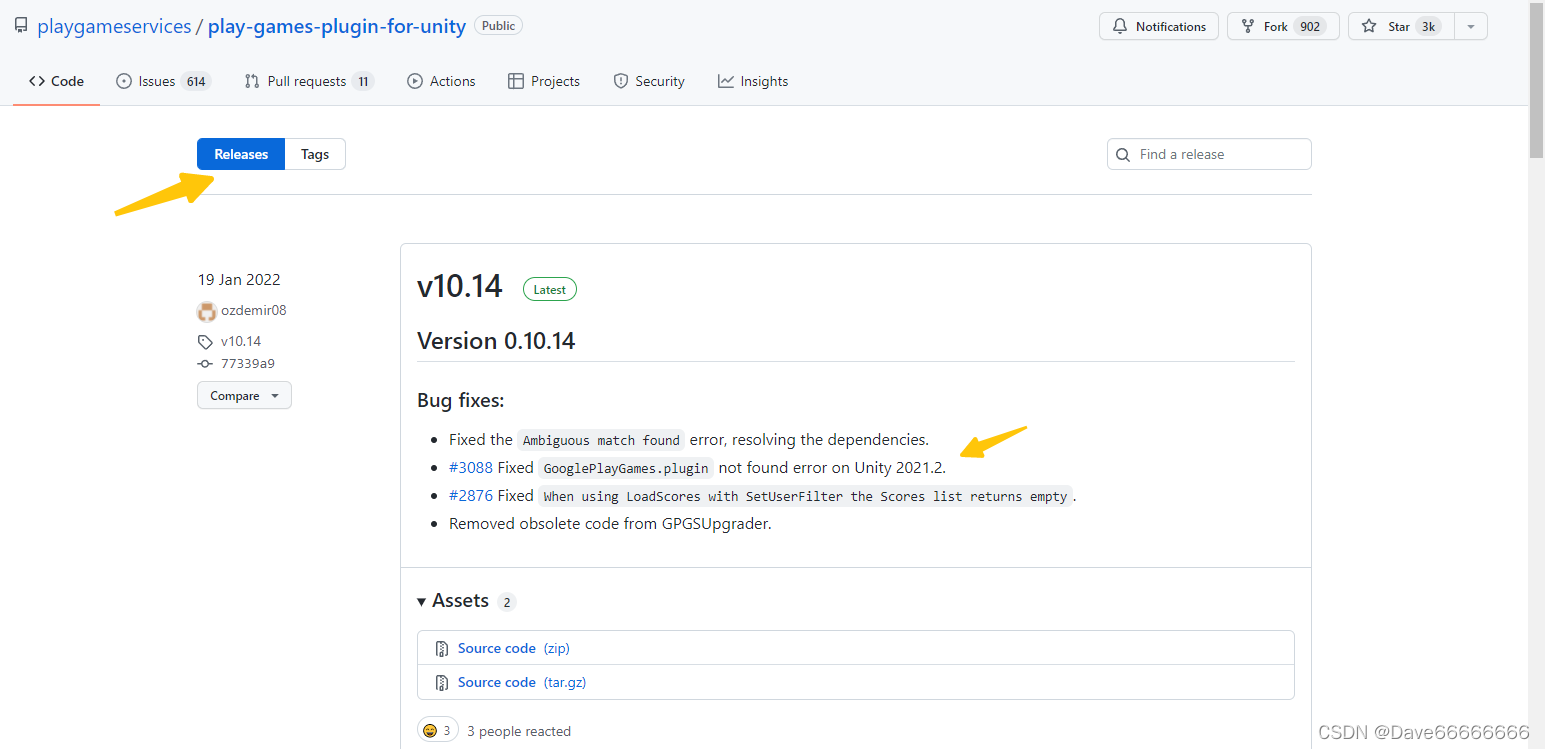Click the tar.gz file archive icon
The image size is (1545, 749).
442,683
